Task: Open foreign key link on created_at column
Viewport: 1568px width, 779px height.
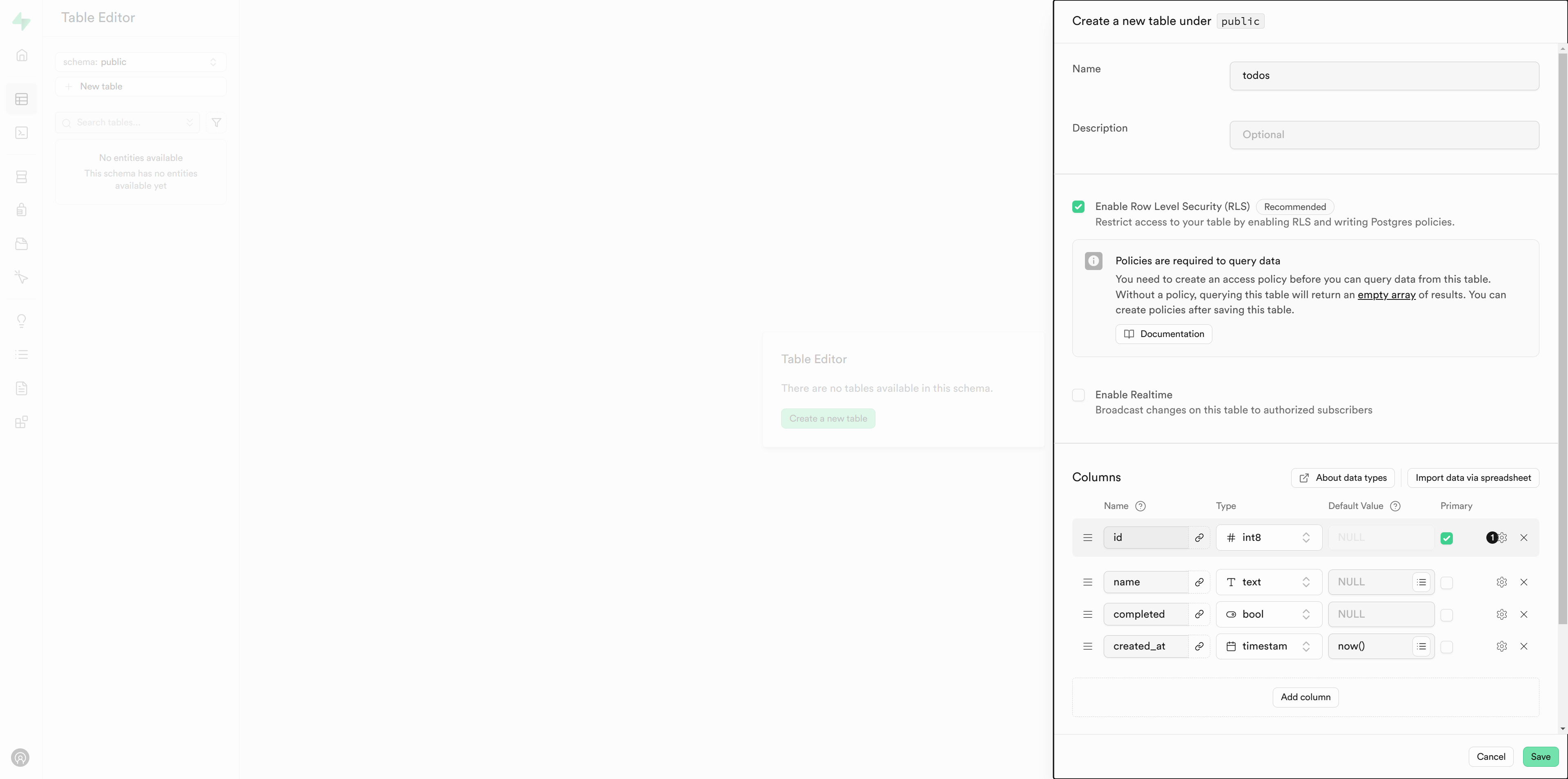Action: point(1200,646)
